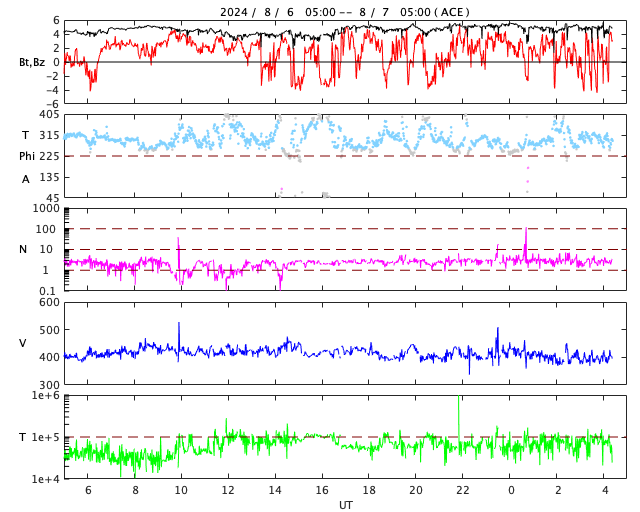Click the '20' hour tick on UT axis
The image size is (640, 512).
pyautogui.click(x=416, y=490)
